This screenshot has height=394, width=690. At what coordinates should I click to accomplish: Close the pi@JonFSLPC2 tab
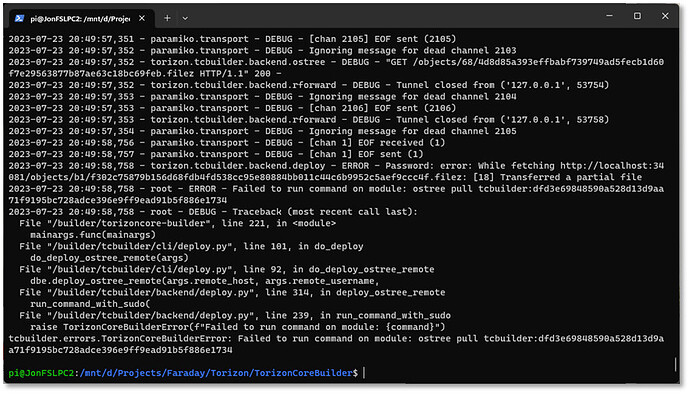click(x=142, y=18)
